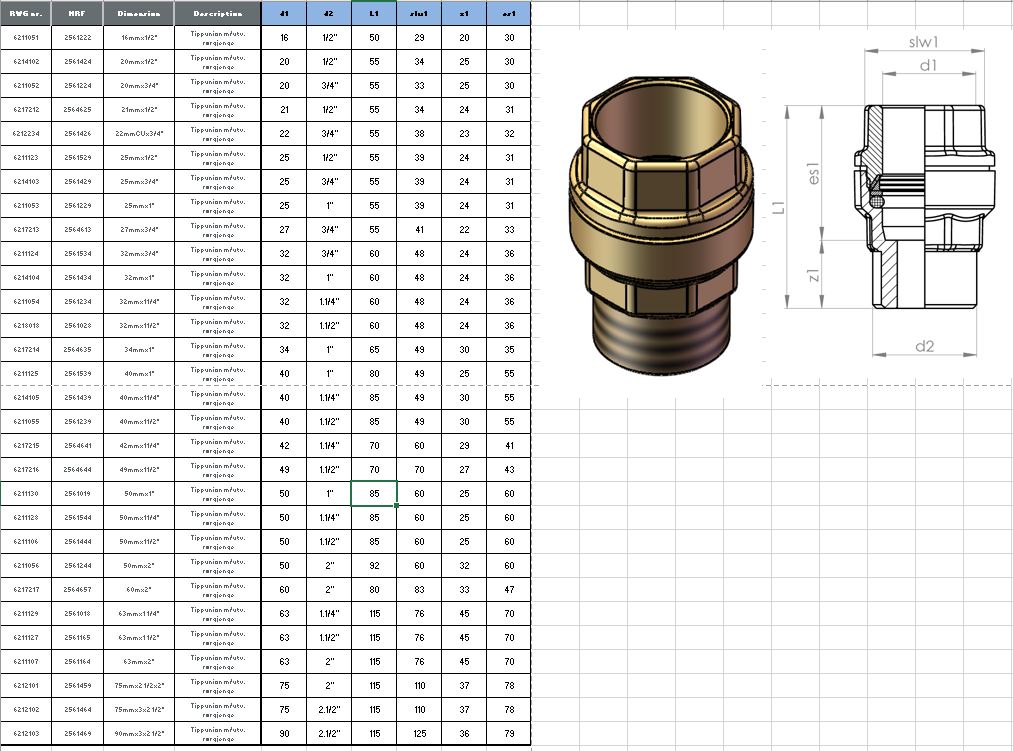Select the '50mmx2"' dimension cell

point(138,566)
